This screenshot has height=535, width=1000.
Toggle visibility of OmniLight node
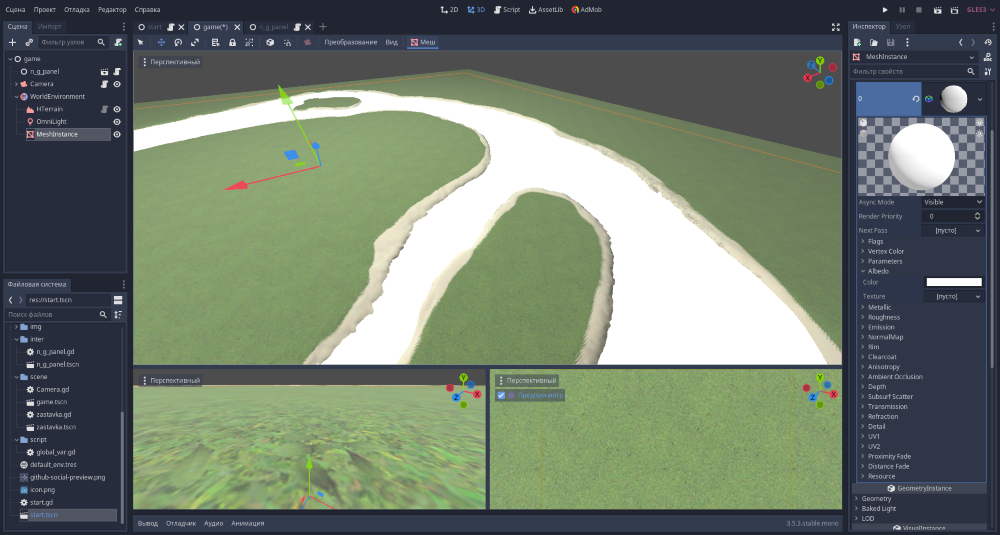(117, 121)
